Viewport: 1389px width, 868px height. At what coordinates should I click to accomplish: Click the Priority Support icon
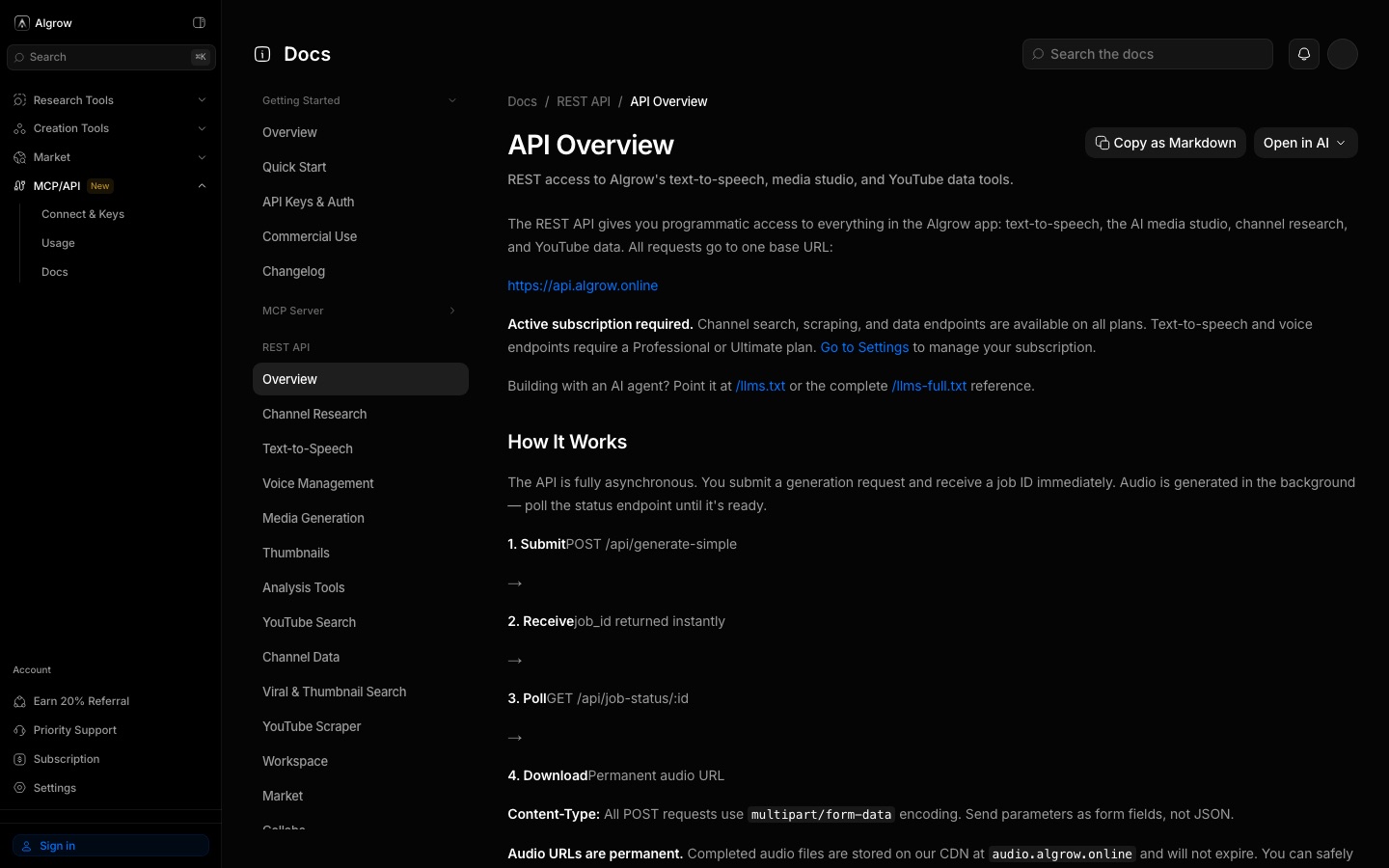[x=19, y=730]
